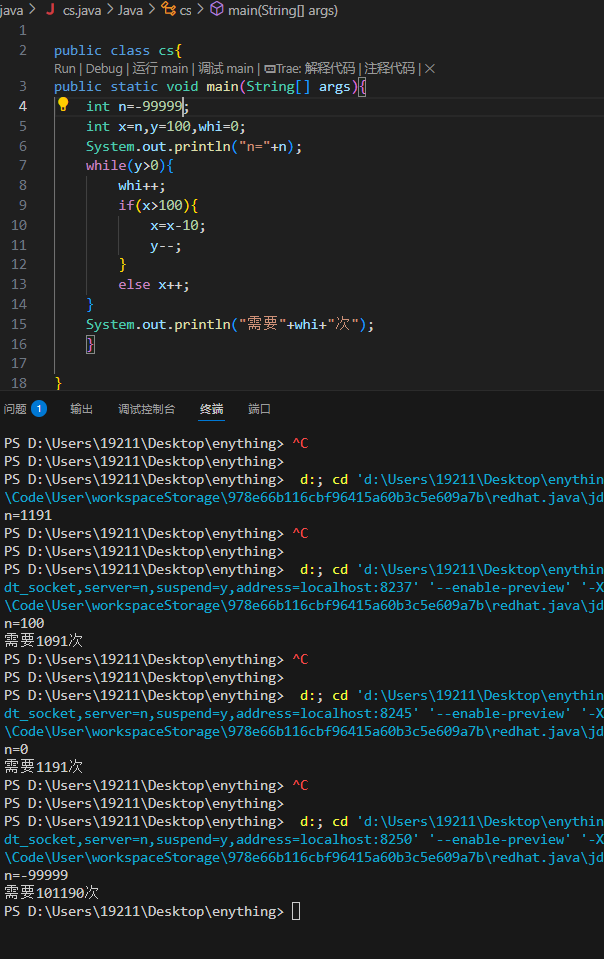
Task: Click the 'int x=n,y=100,whi=0;' line
Action: coord(166,127)
